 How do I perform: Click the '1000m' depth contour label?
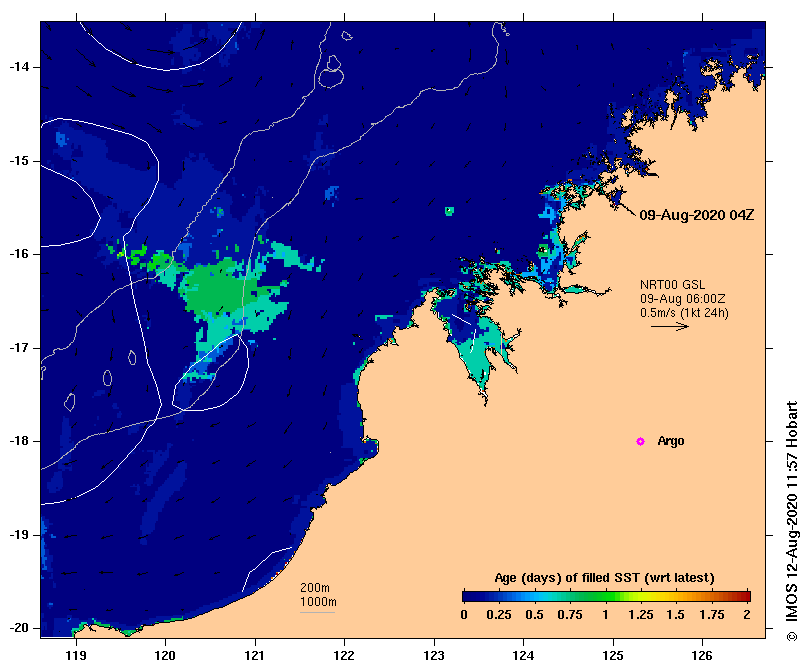(318, 602)
